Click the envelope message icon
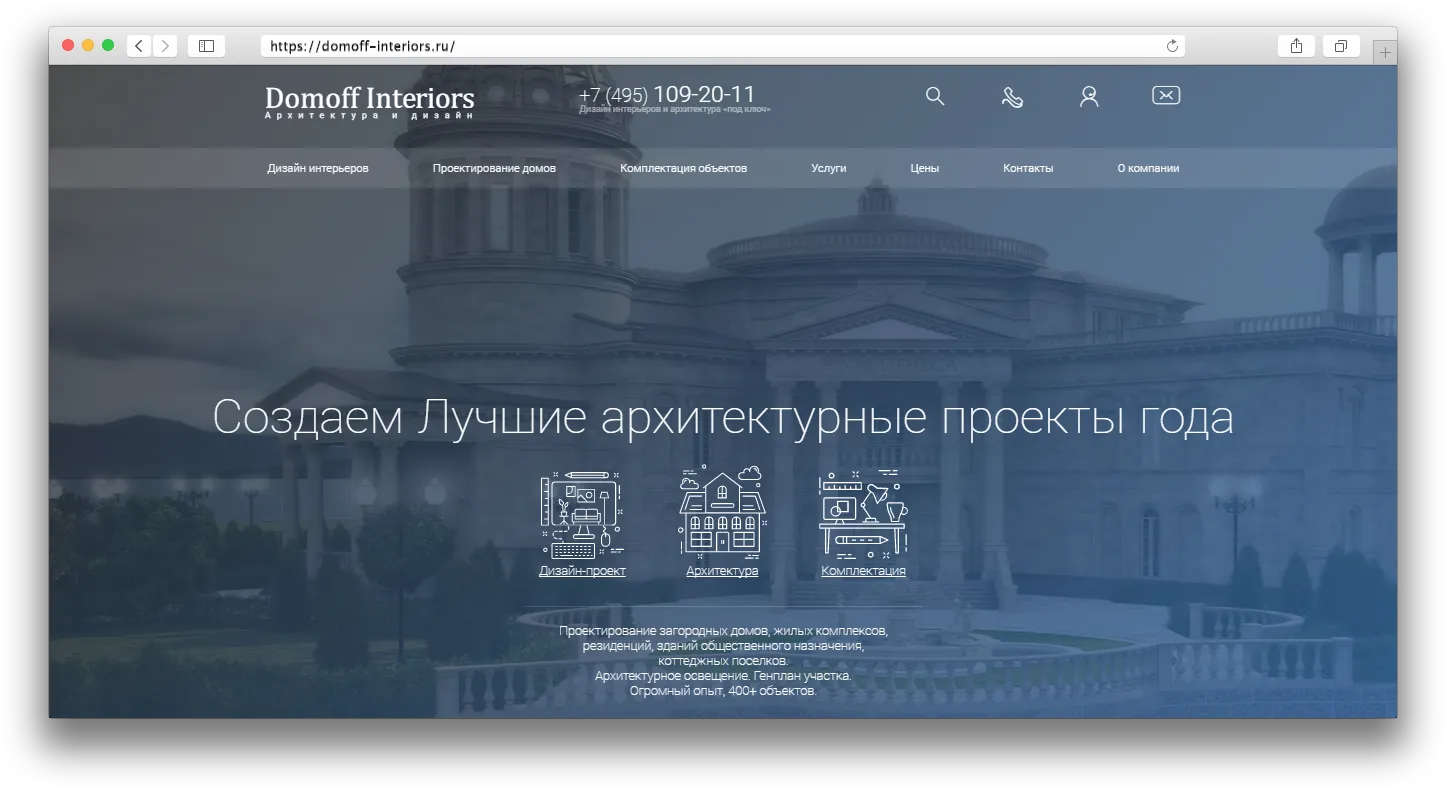Viewport: 1446px width, 789px height. 1166,95
